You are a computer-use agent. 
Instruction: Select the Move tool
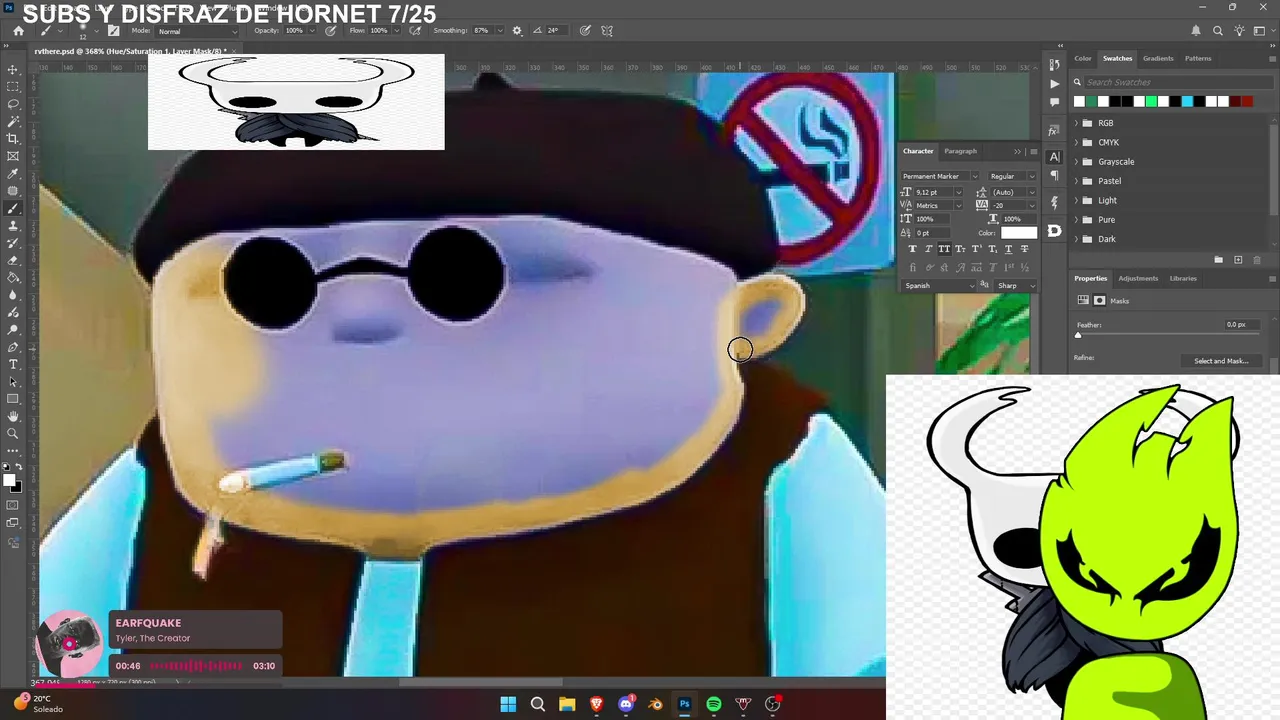13,70
